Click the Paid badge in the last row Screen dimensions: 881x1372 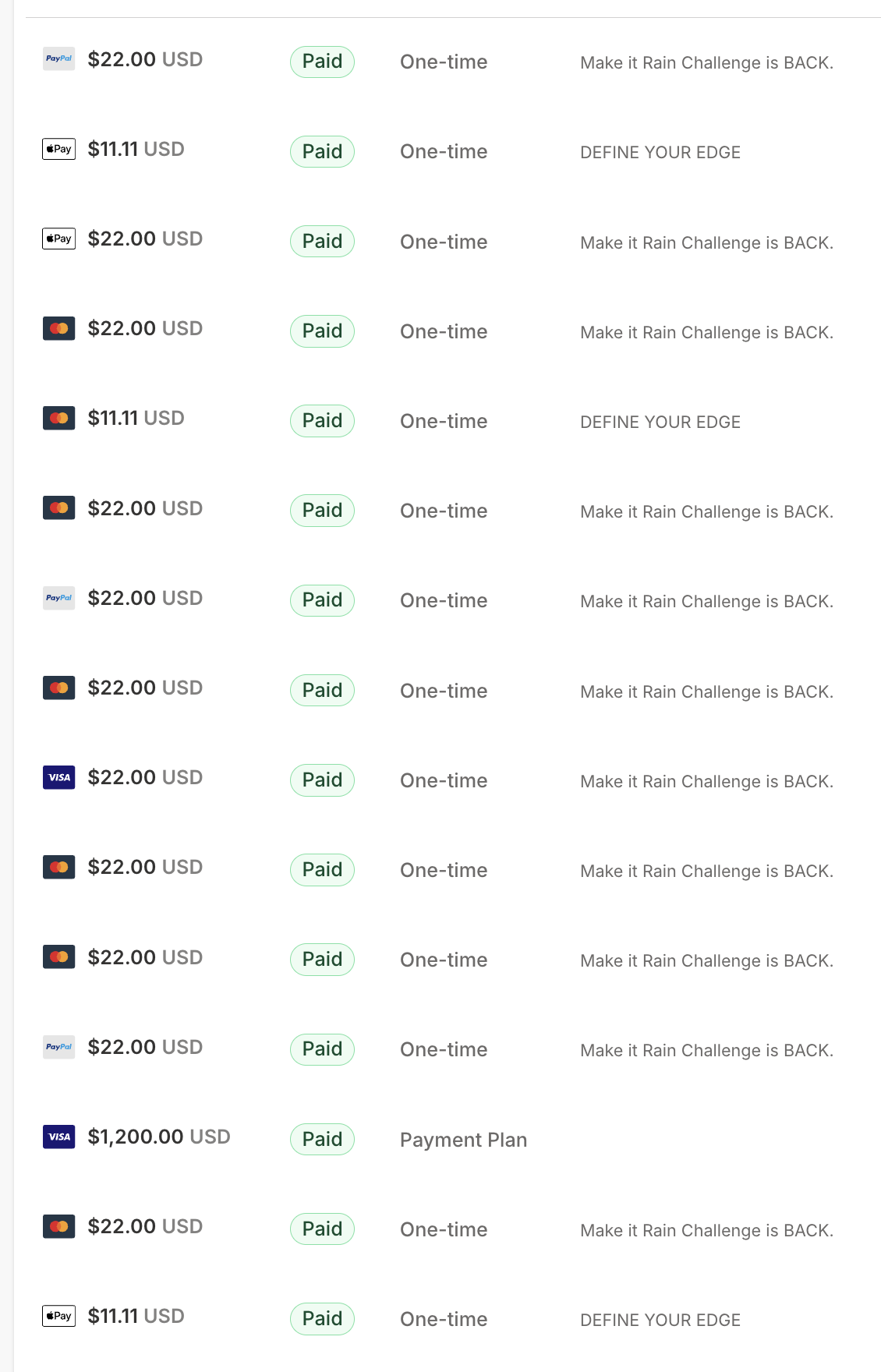tap(322, 1319)
